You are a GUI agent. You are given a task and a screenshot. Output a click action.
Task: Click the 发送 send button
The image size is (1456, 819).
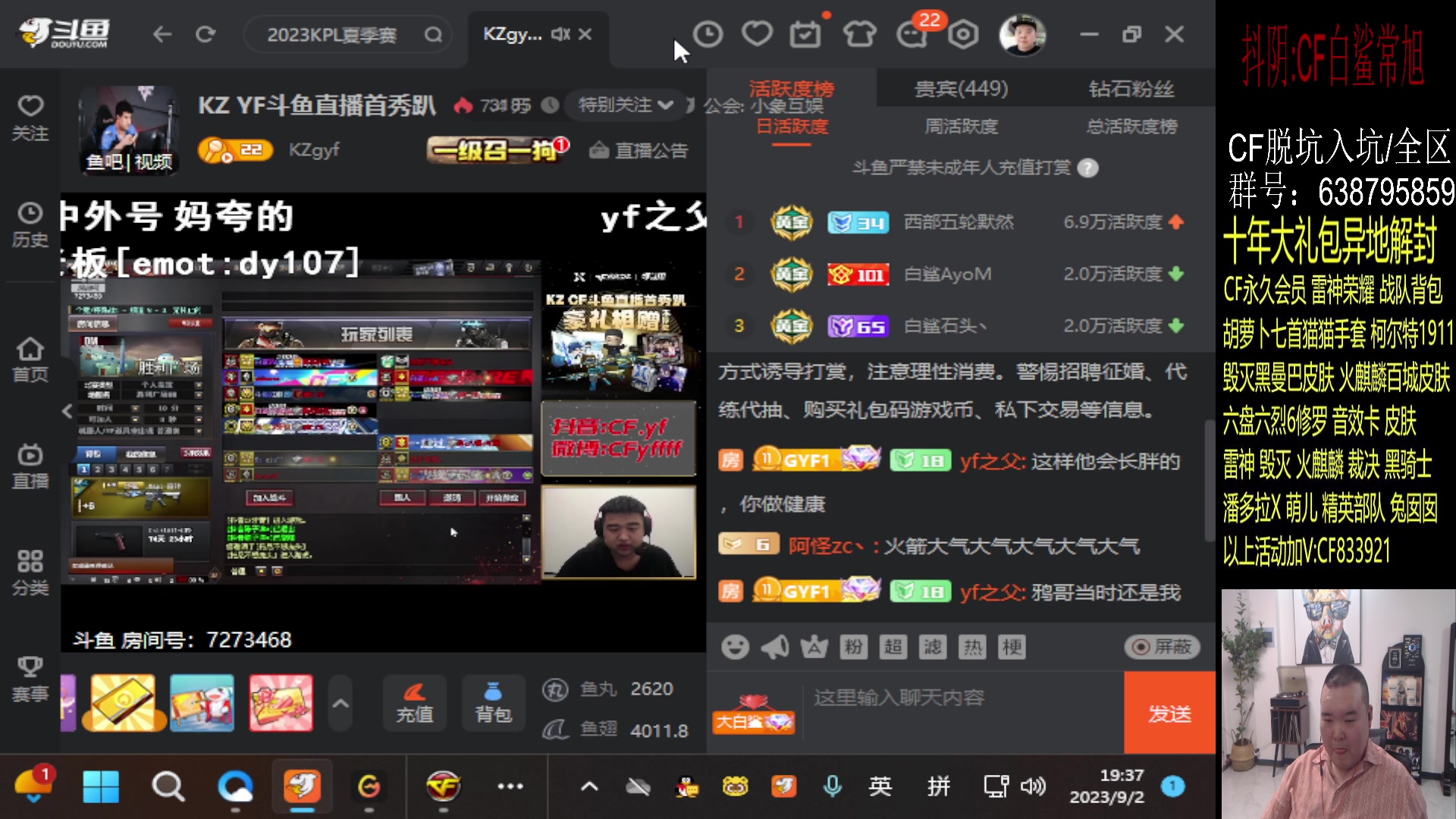(x=1169, y=713)
